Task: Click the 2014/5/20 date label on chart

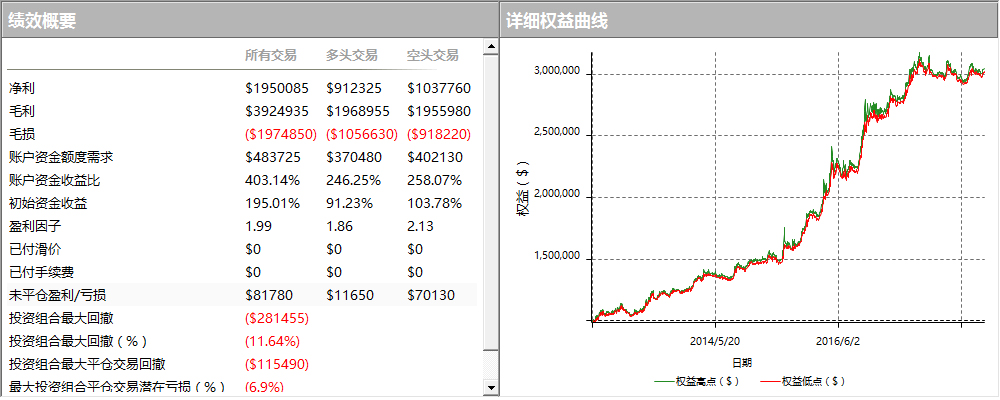Action: coord(715,340)
